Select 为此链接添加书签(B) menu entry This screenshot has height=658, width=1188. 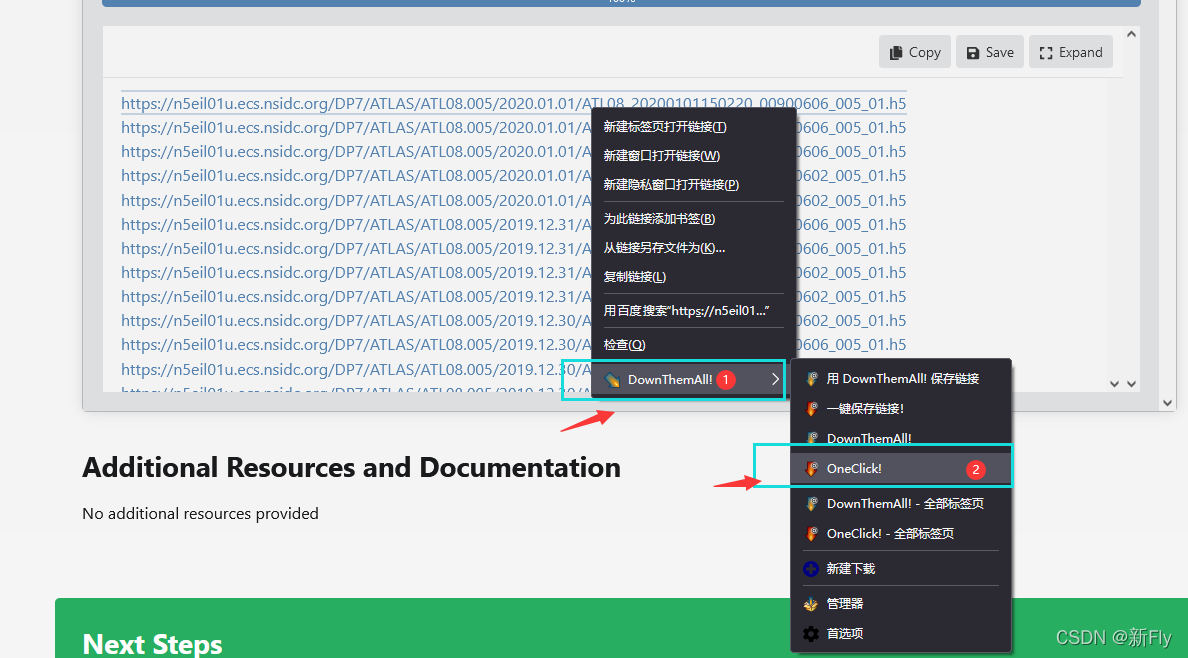point(693,218)
